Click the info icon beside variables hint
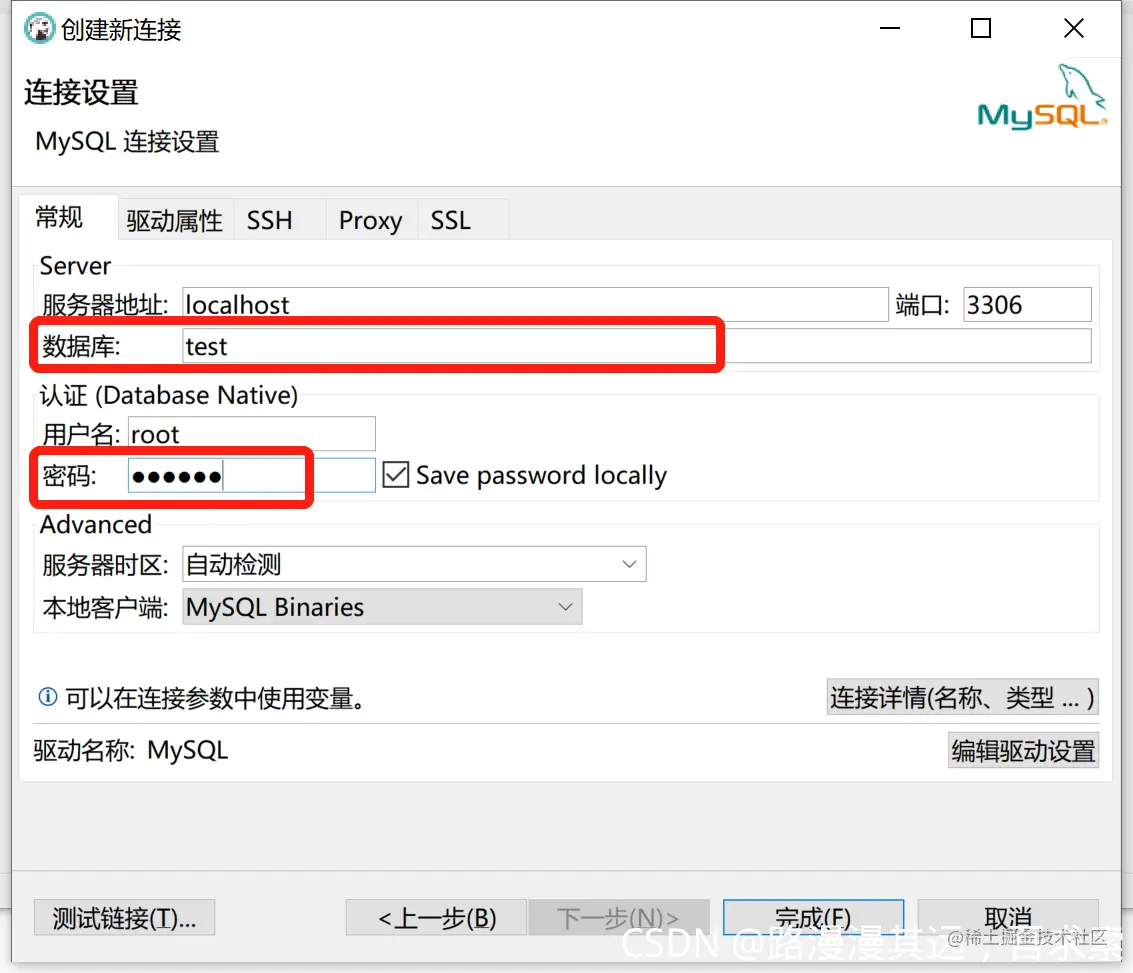 pos(47,698)
